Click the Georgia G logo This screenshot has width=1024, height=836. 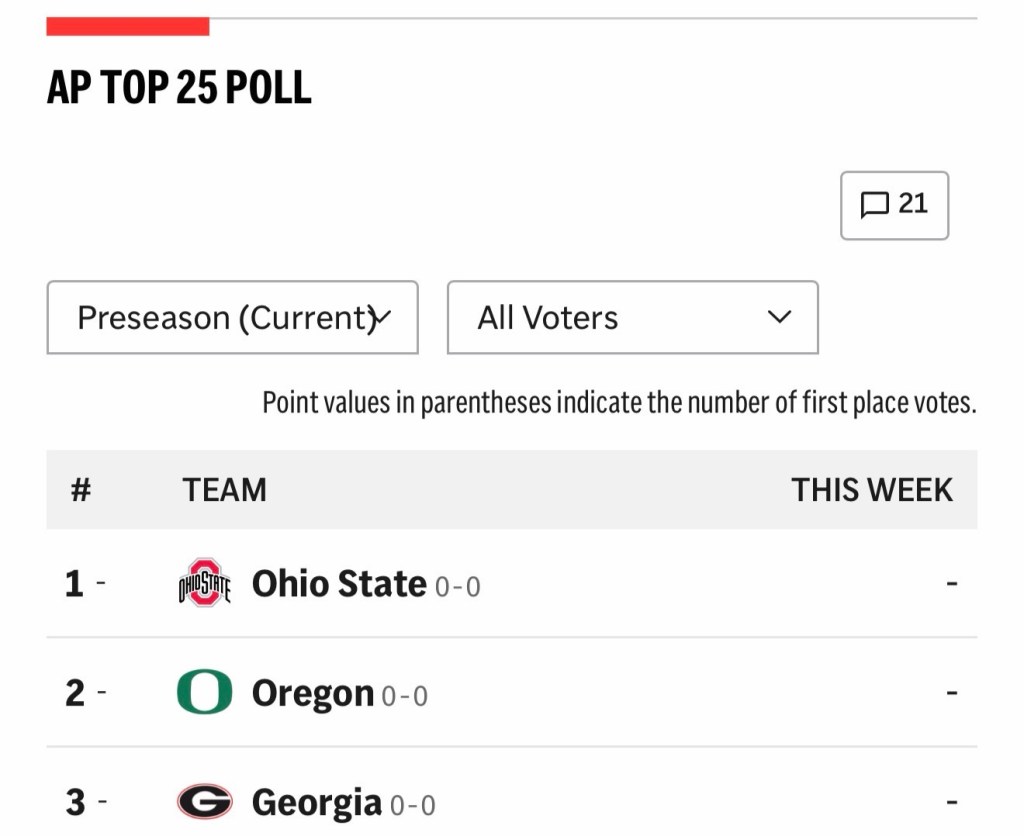[x=204, y=801]
